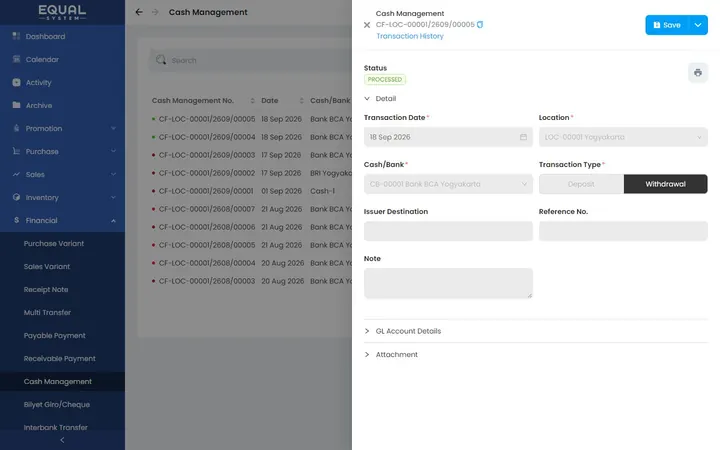Open the Dashboard sidebar icon
This screenshot has height=450, width=720.
point(17,36)
